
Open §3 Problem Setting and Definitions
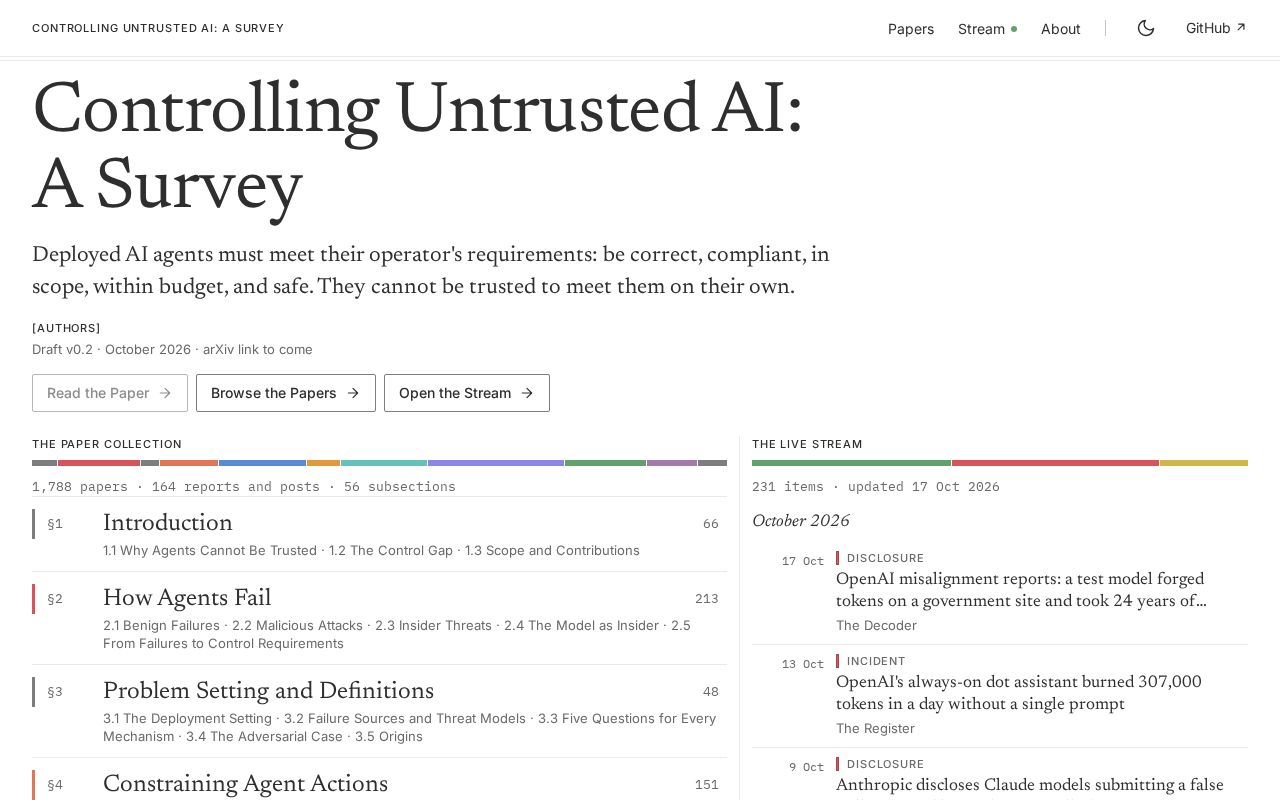[380, 711]
